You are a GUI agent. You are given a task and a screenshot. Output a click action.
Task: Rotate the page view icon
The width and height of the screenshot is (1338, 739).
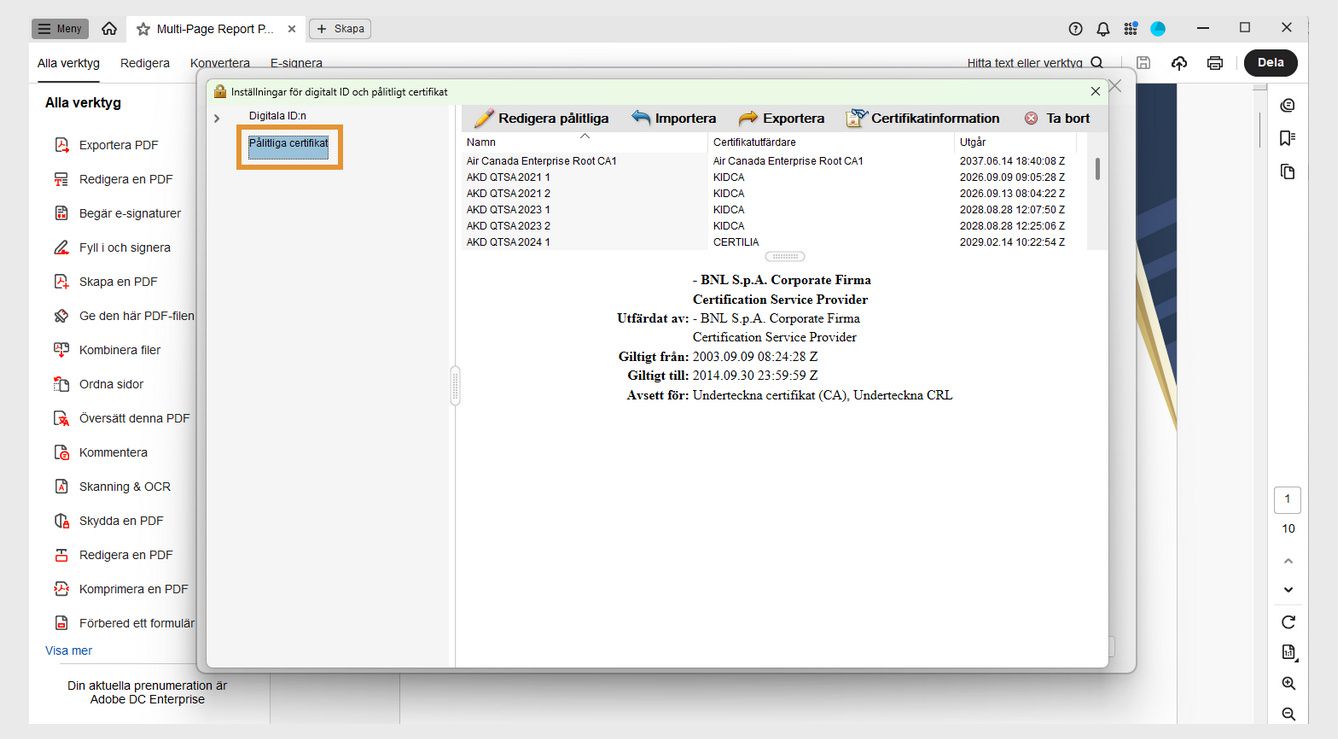pyautogui.click(x=1288, y=622)
